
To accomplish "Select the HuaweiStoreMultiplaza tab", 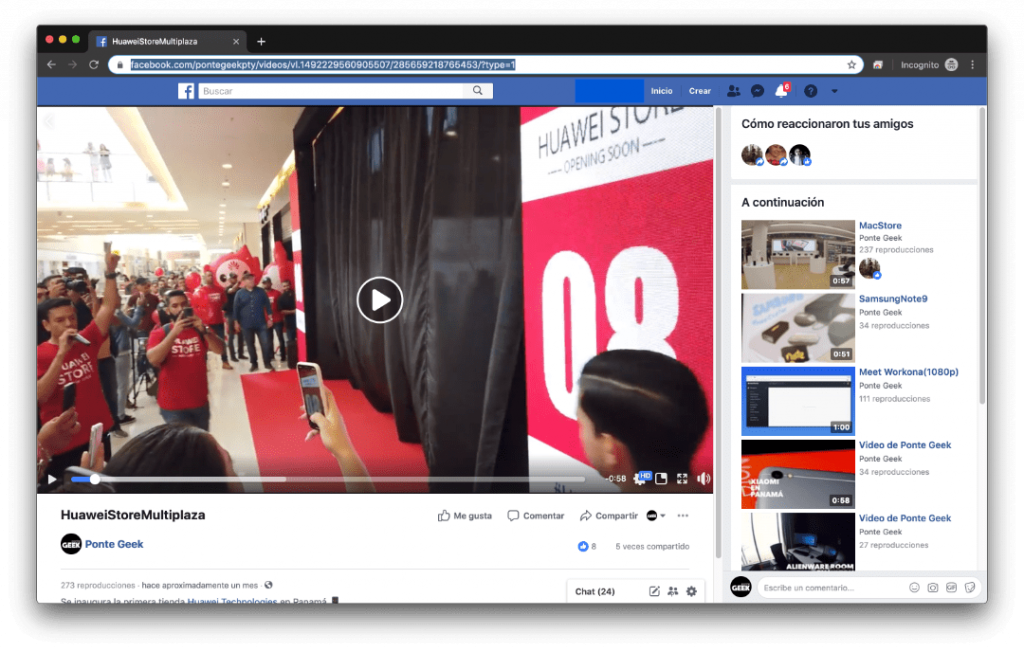I will pyautogui.click(x=167, y=41).
